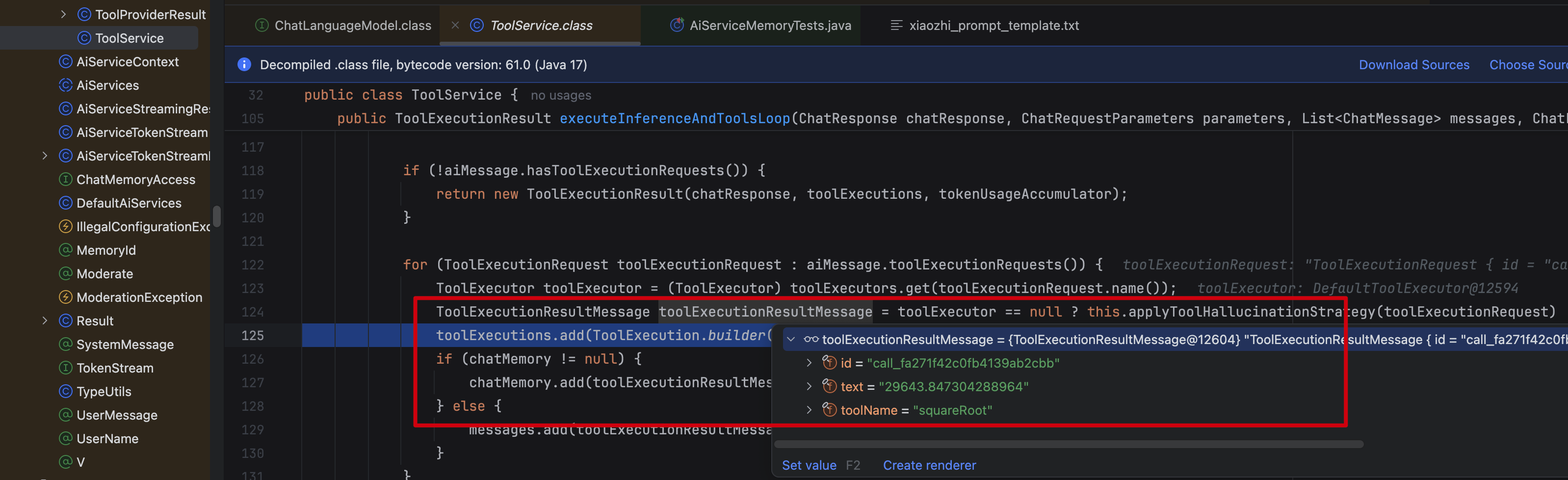The width and height of the screenshot is (1568, 480).
Task: Expand the id field in debugger popup
Action: click(x=809, y=363)
